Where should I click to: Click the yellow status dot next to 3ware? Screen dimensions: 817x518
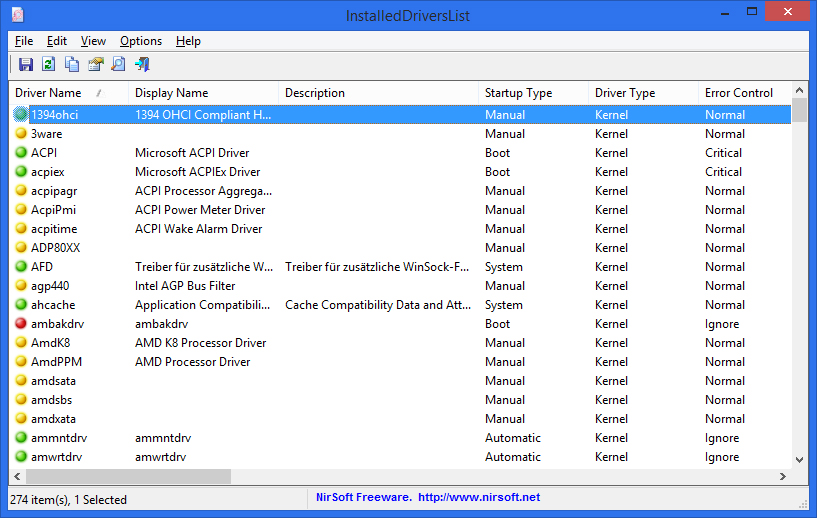[x=21, y=133]
